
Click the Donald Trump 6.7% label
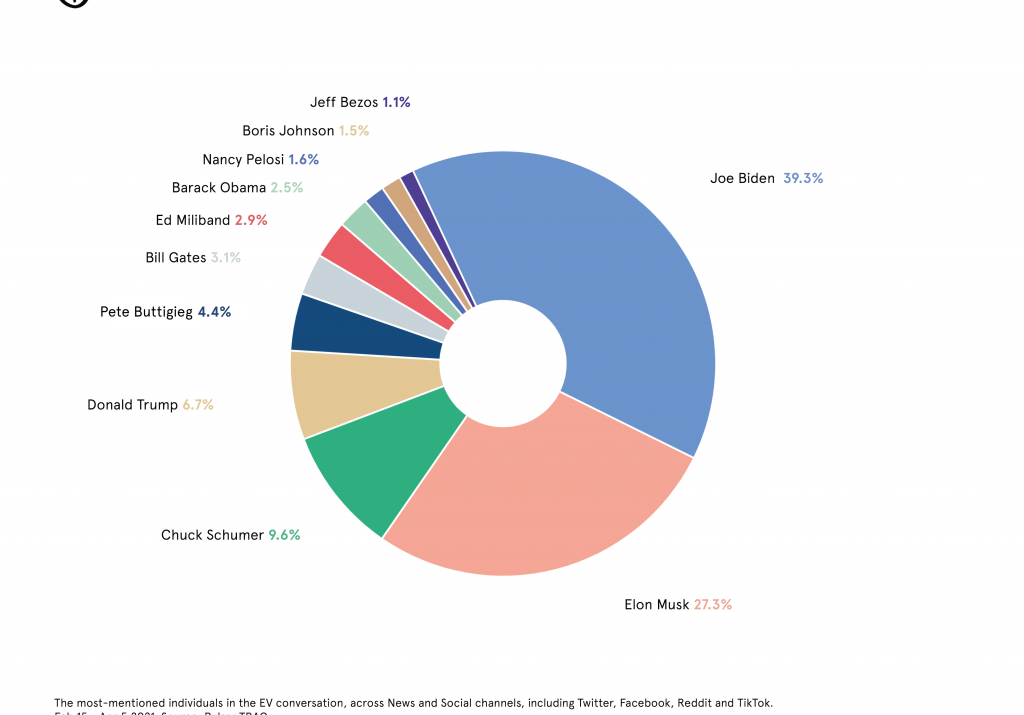click(150, 405)
